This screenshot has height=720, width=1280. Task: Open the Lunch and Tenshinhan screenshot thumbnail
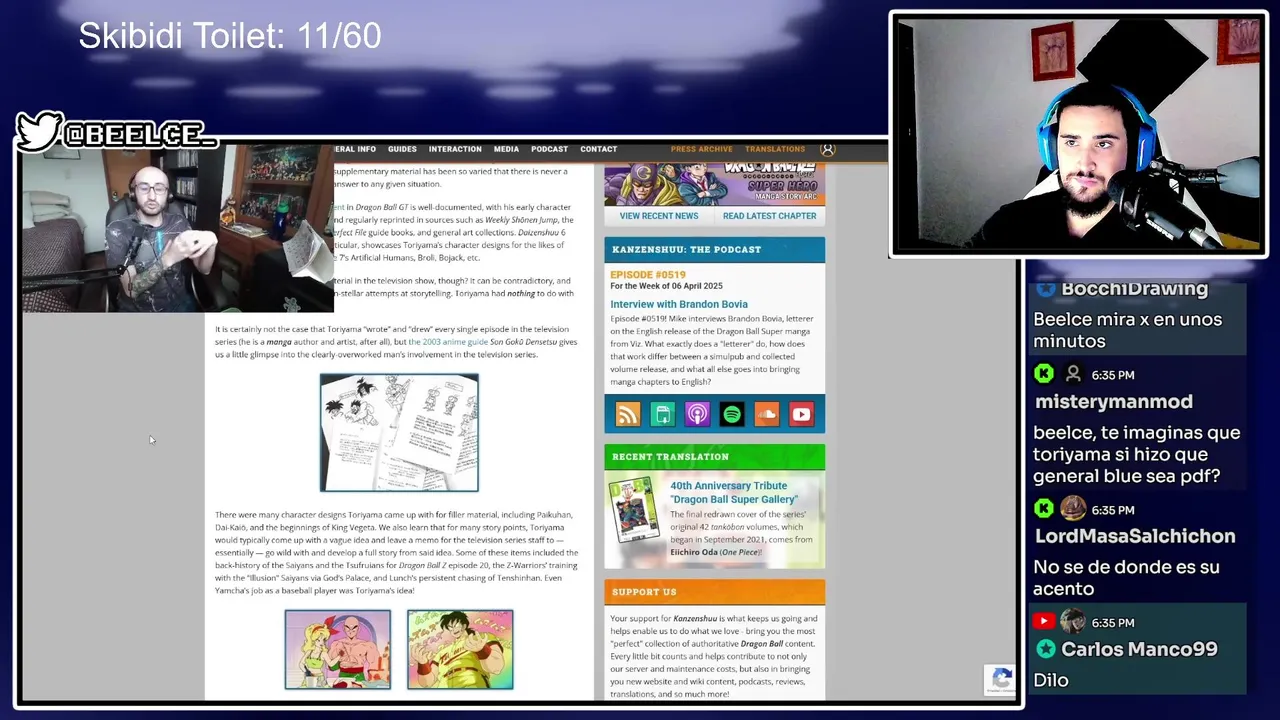(338, 650)
